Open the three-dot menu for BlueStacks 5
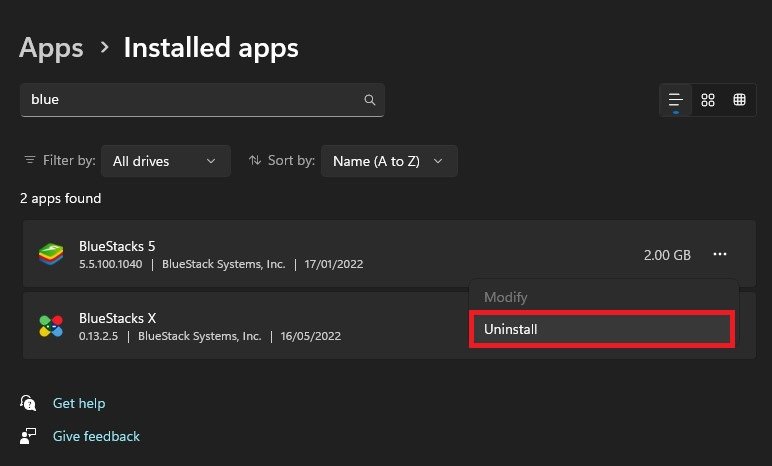Viewport: 772px width, 466px height. tap(720, 255)
